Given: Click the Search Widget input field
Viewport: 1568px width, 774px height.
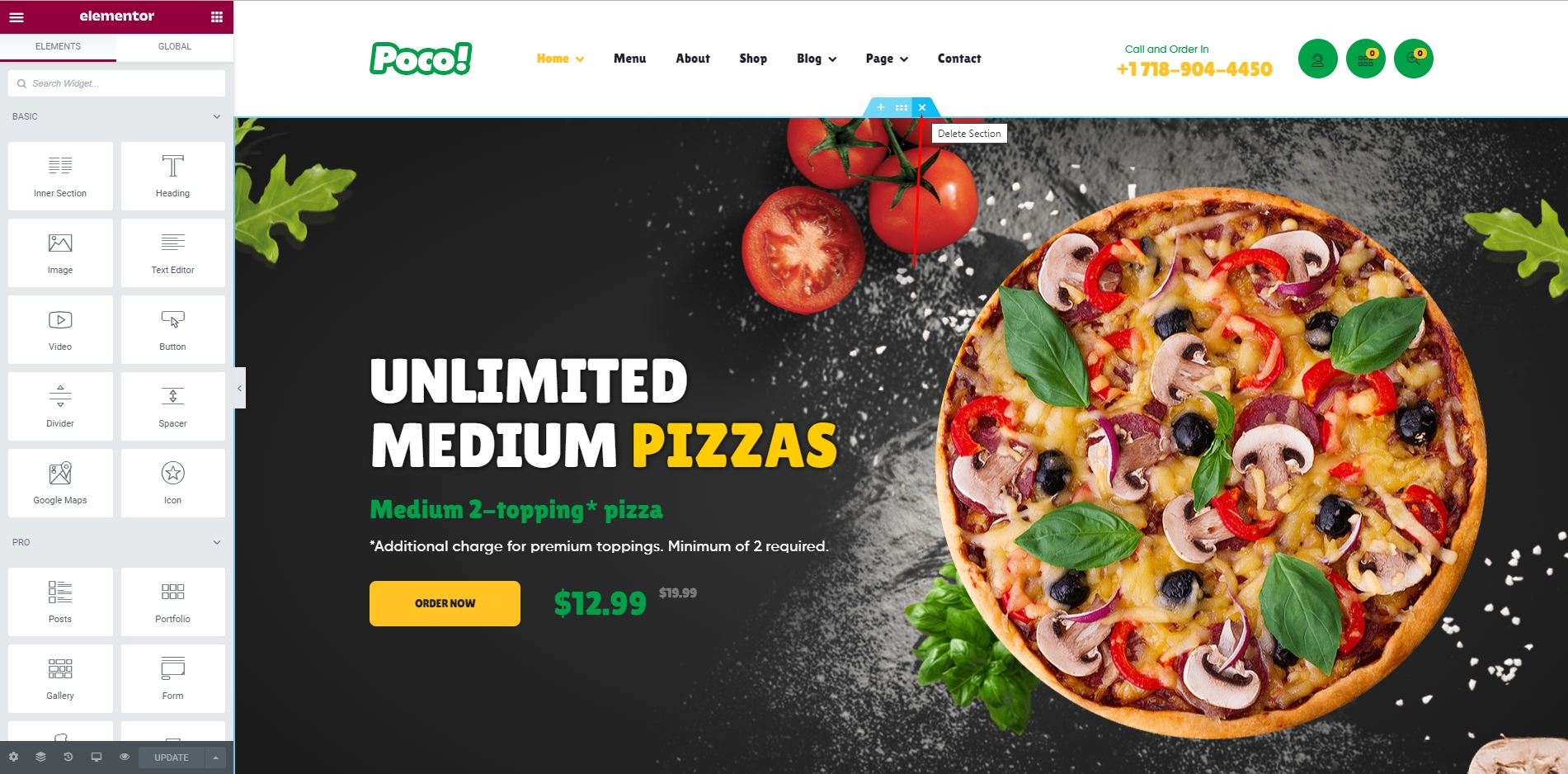Looking at the screenshot, I should [x=116, y=83].
